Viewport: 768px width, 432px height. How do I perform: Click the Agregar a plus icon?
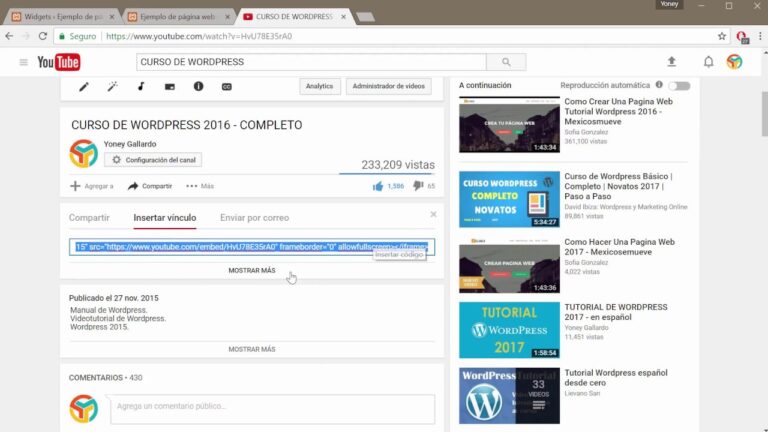pos(75,186)
